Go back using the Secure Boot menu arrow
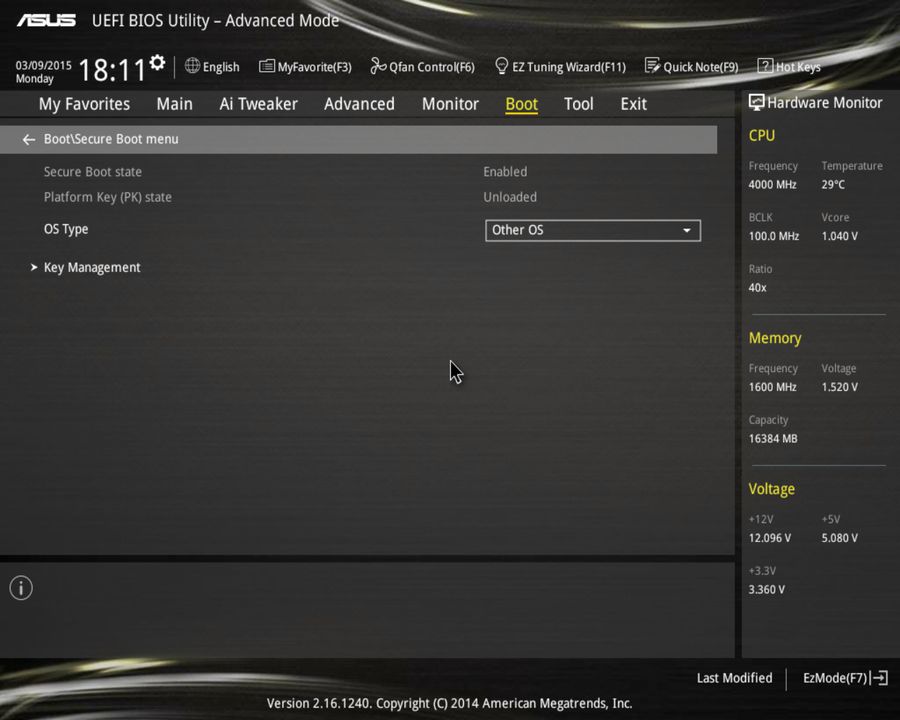 click(28, 139)
